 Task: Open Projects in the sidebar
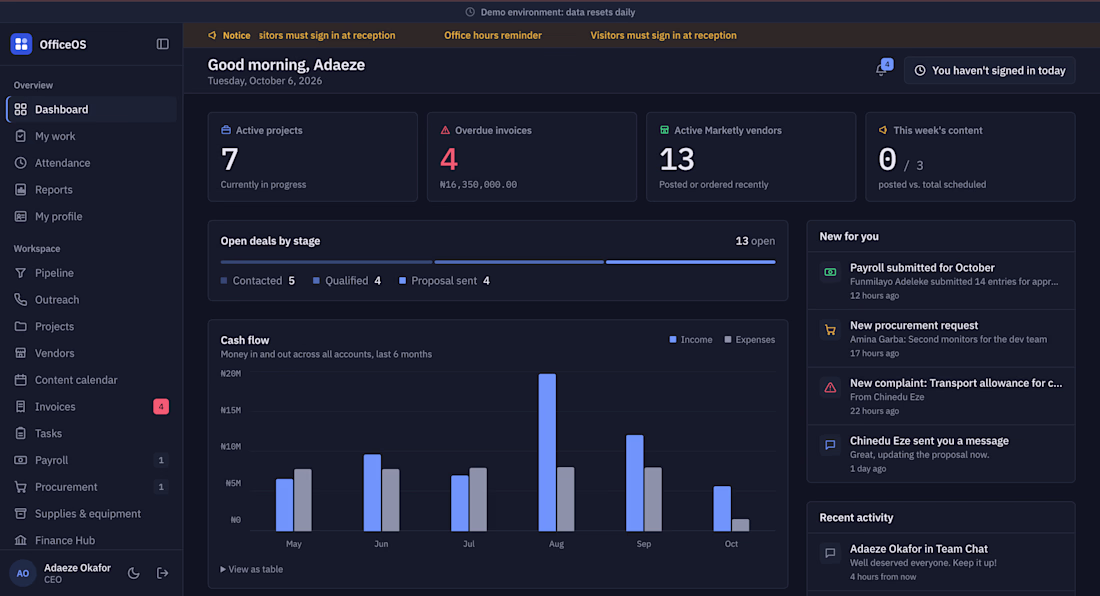pyautogui.click(x=92, y=326)
